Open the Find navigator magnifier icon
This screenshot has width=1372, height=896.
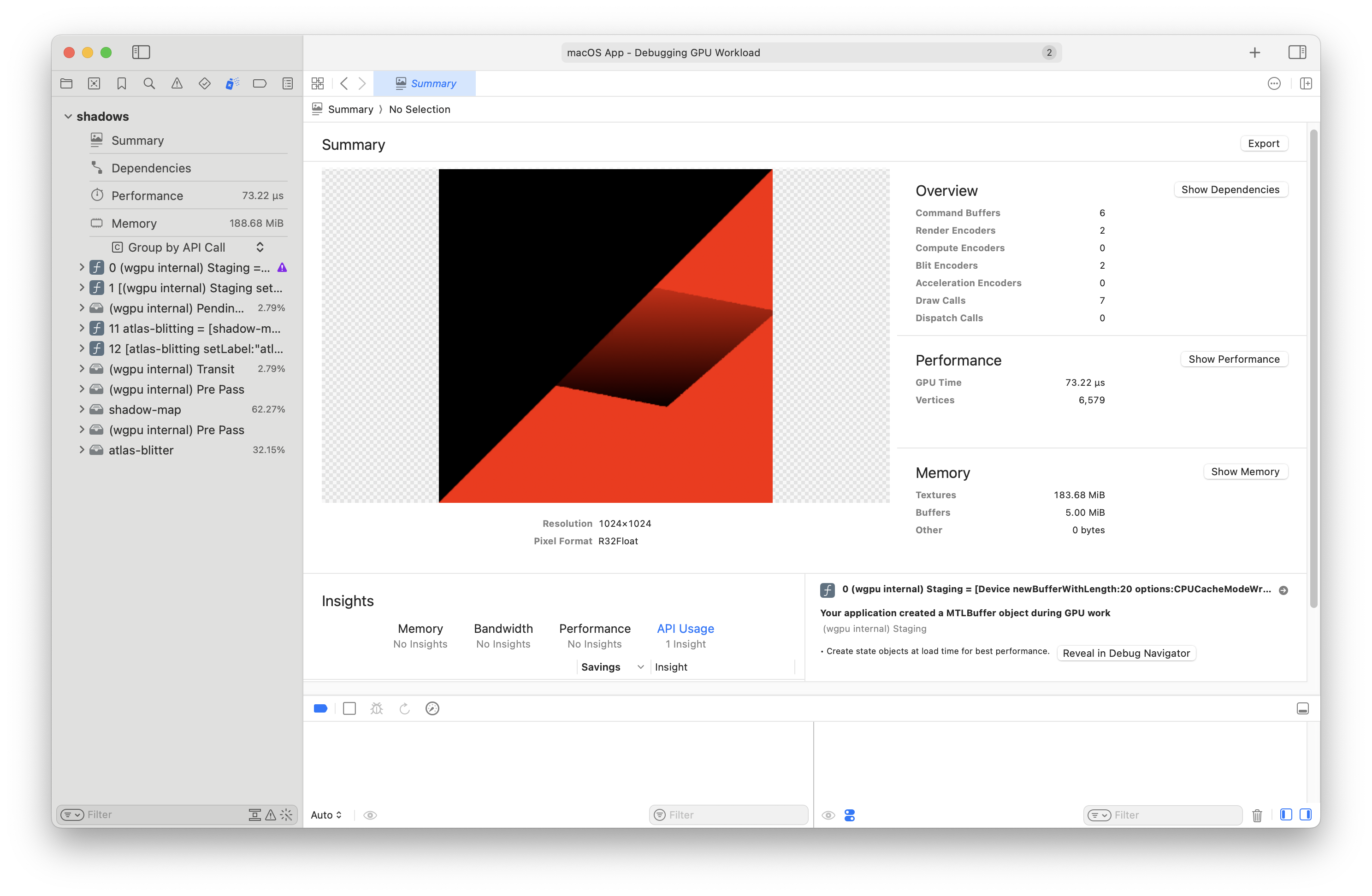click(149, 83)
